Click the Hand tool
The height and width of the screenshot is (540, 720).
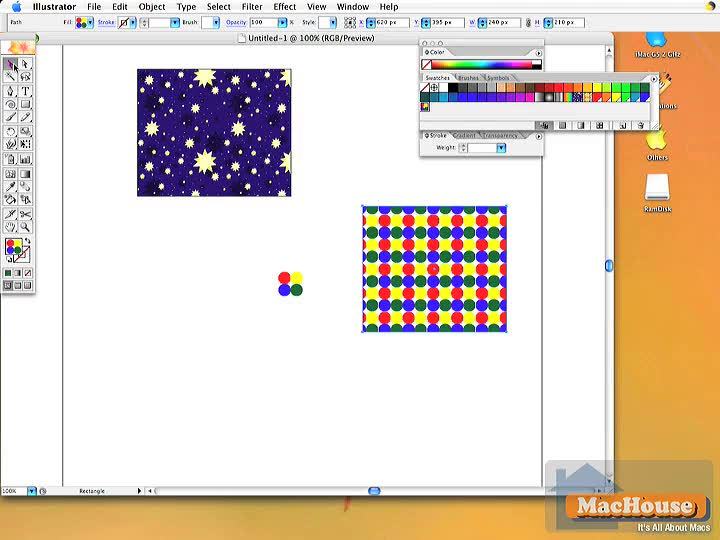(10, 227)
